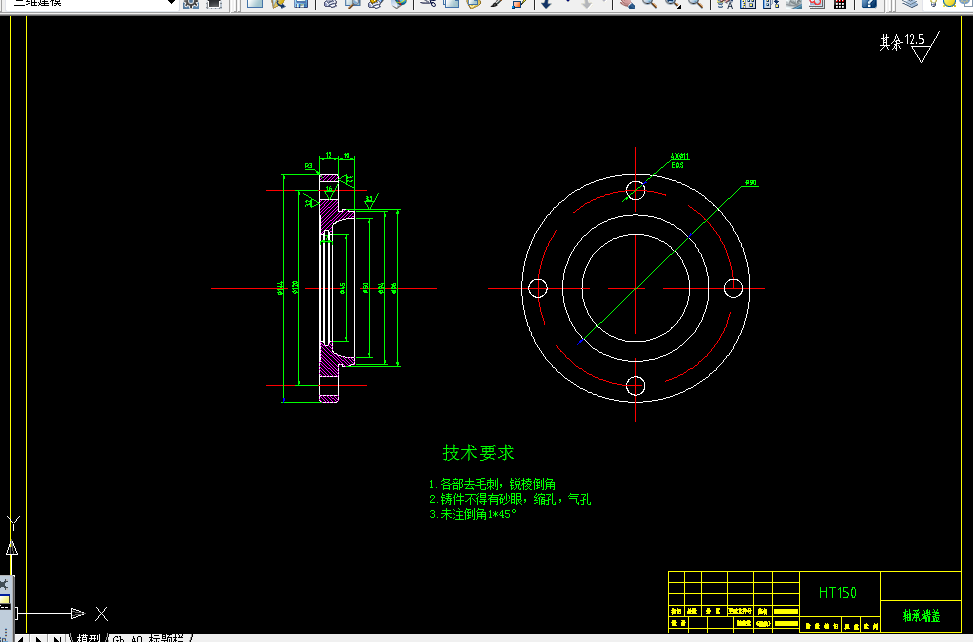Go to first layout tab arrow
The image size is (973, 642).
(20, 638)
